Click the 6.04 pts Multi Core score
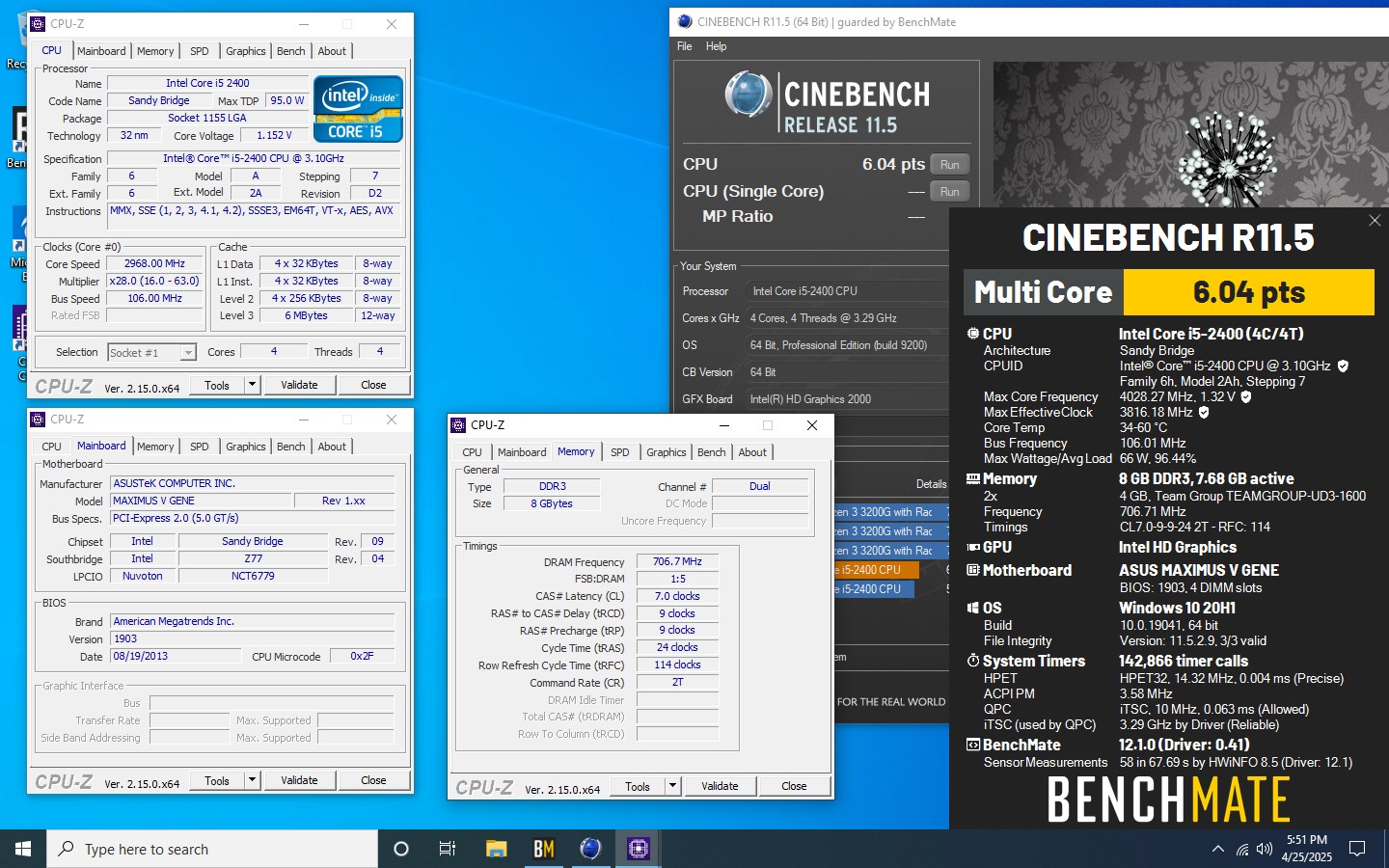1389x868 pixels. tap(1249, 292)
